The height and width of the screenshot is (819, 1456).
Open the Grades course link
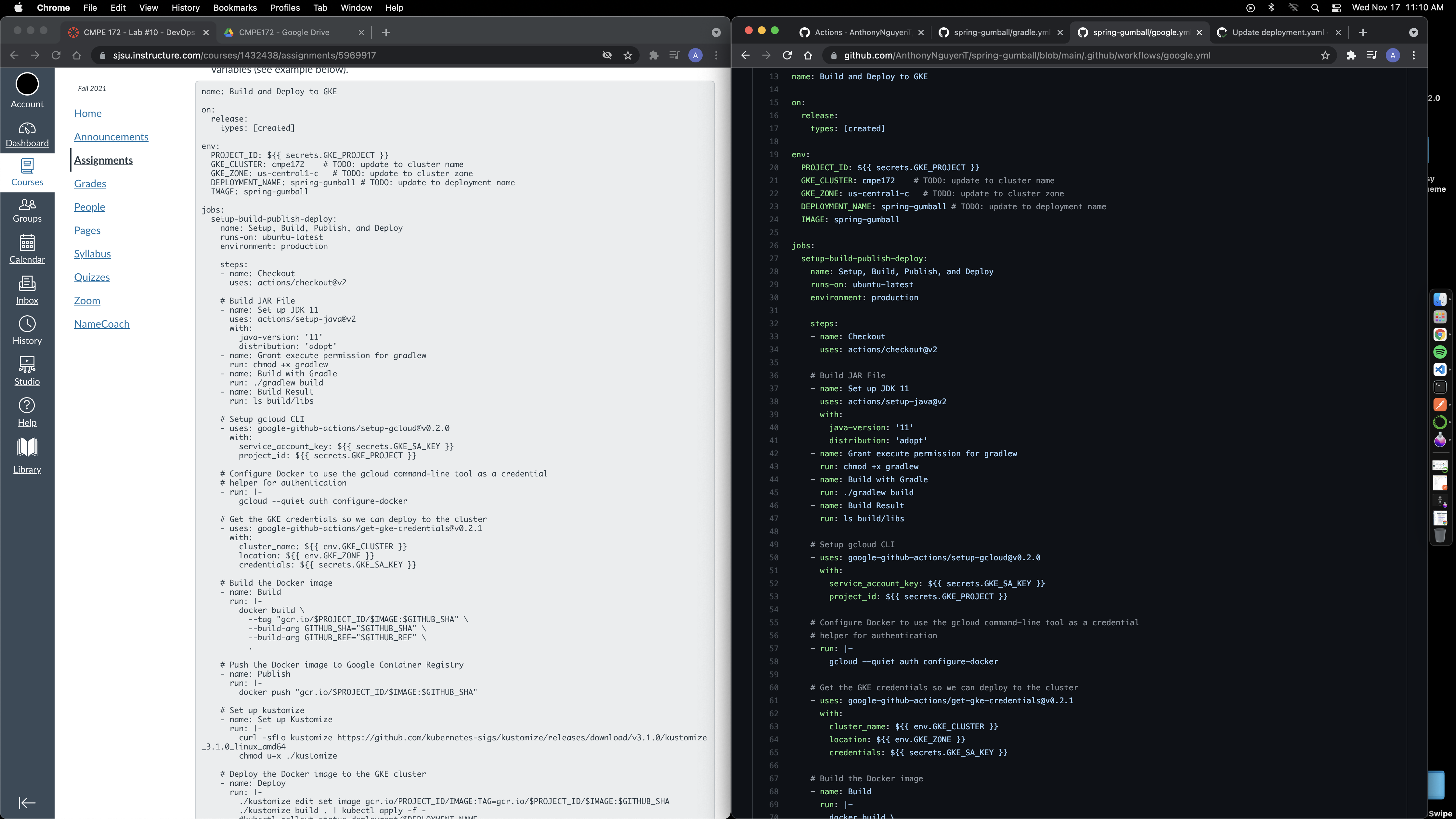click(90, 184)
